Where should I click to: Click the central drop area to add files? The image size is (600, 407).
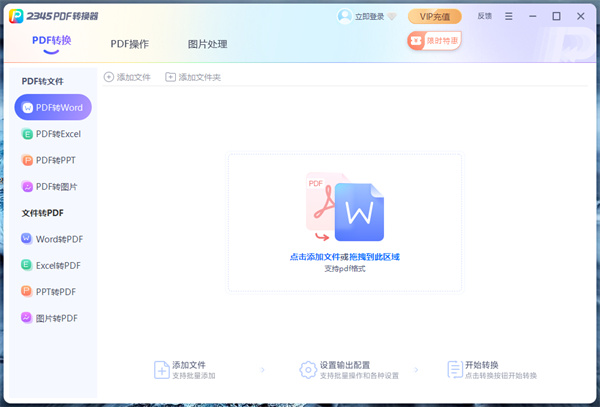(344, 222)
